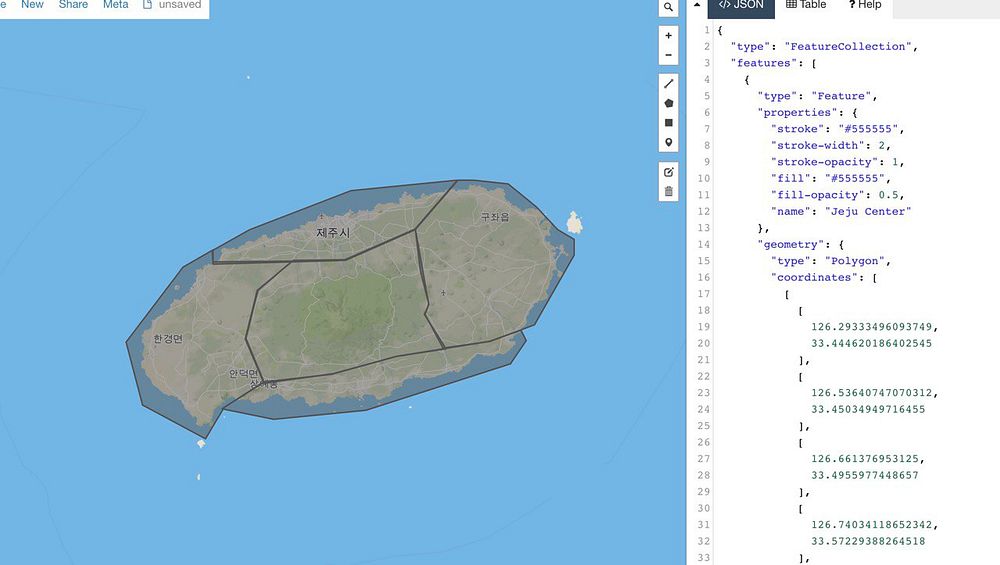Viewport: 1000px width, 565px height.
Task: Switch to the Table tab
Action: 806,5
